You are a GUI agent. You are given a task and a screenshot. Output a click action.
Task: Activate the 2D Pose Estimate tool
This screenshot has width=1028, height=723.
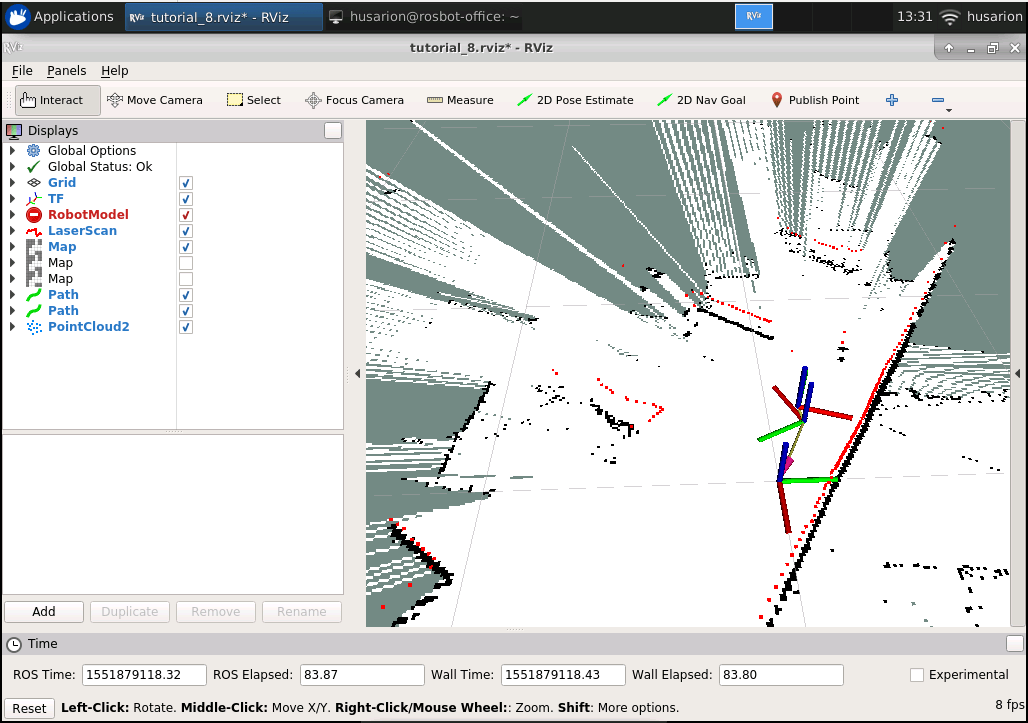(576, 100)
